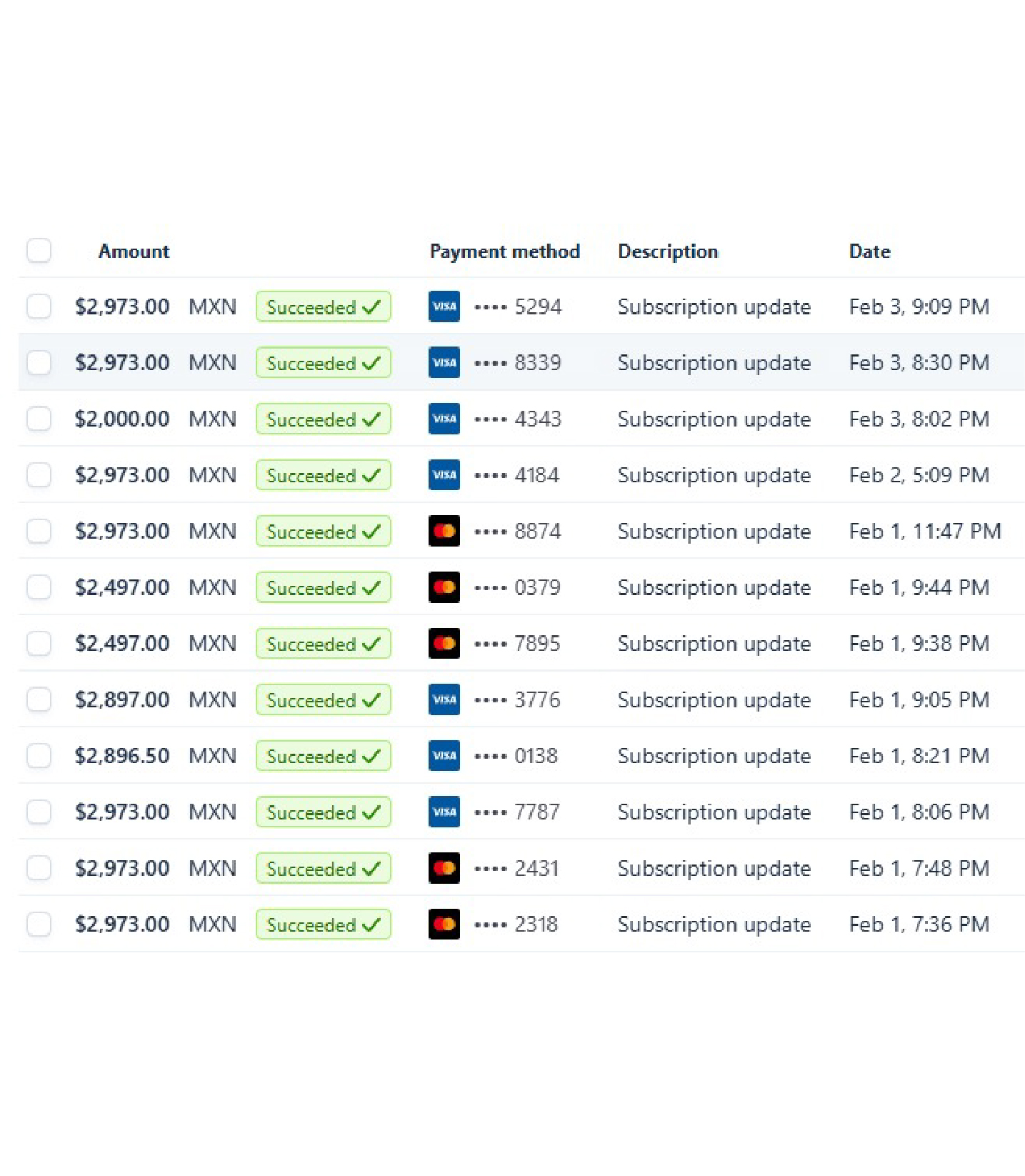This screenshot has width=1025, height=1176.
Task: Click the Mastercard icon for card 2431
Action: pyautogui.click(x=444, y=868)
